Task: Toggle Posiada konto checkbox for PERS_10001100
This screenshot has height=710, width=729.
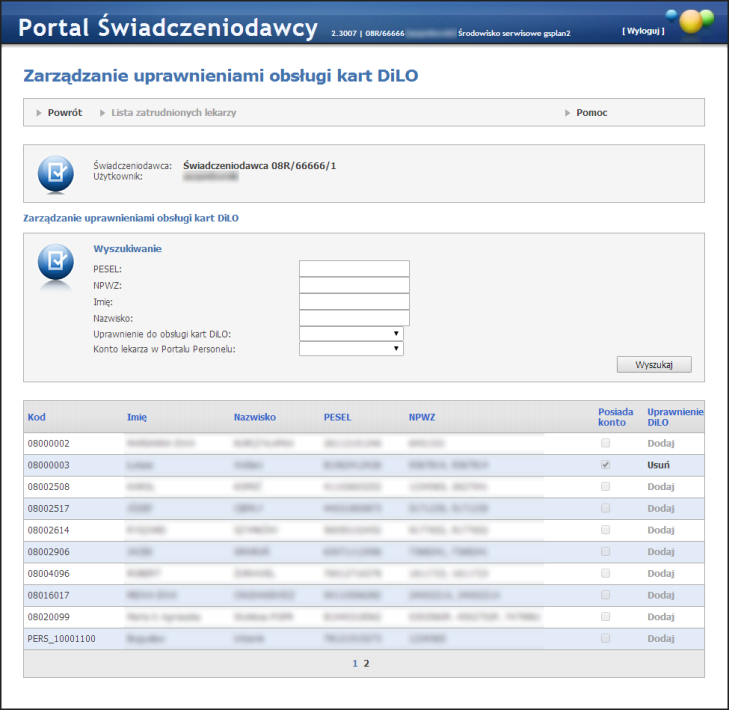Action: tap(605, 638)
